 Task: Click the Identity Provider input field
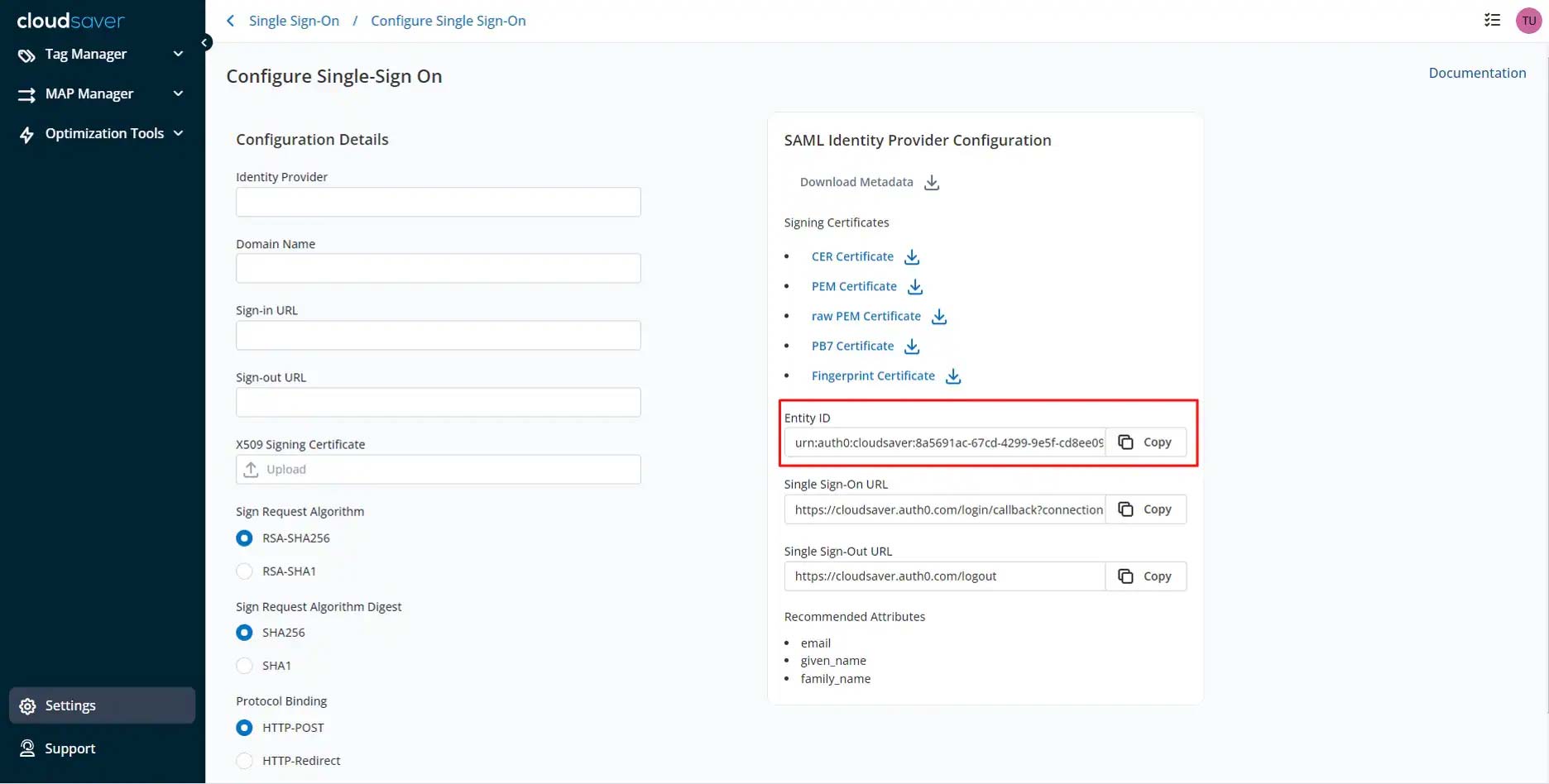click(x=438, y=202)
